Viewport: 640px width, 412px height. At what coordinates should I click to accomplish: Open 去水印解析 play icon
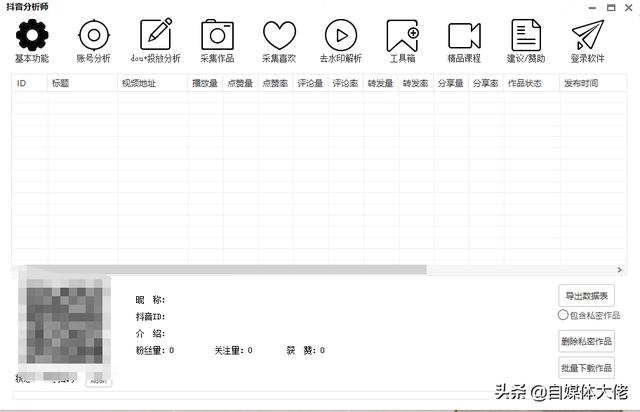[341, 35]
